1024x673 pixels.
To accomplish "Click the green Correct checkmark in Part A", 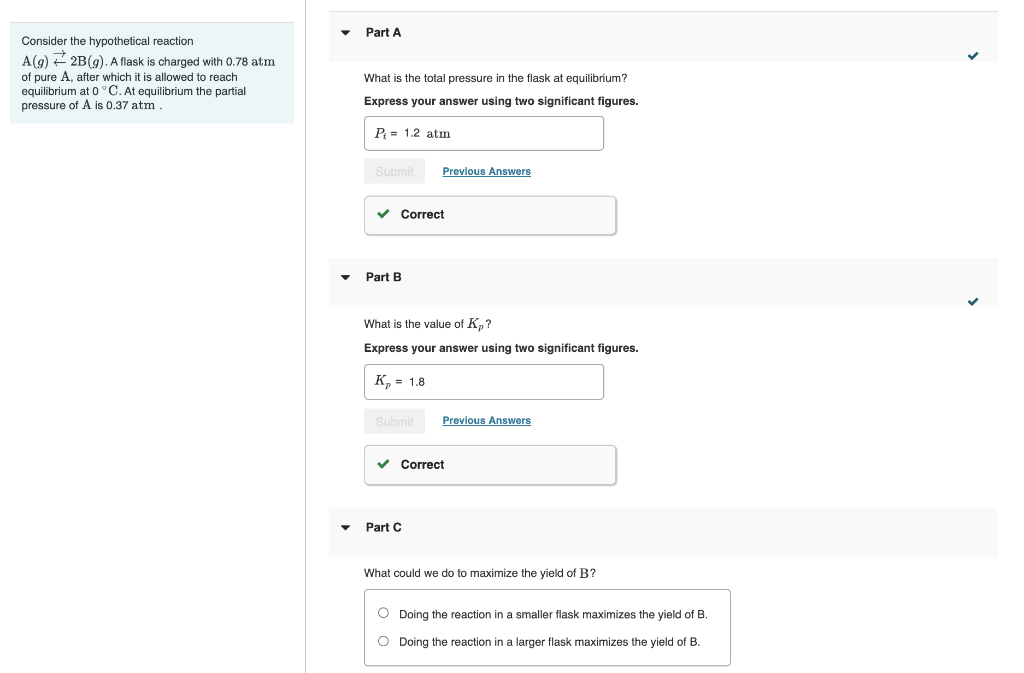I will tap(383, 215).
